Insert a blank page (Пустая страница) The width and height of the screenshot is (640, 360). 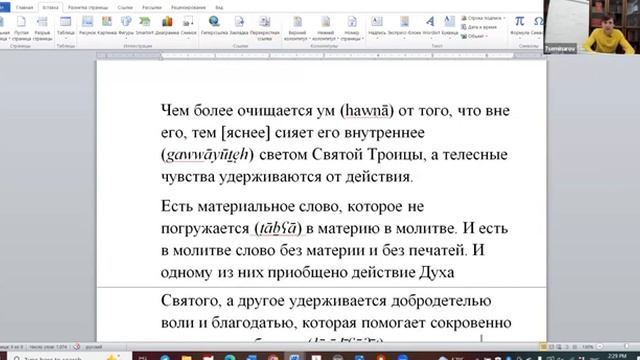click(x=21, y=28)
